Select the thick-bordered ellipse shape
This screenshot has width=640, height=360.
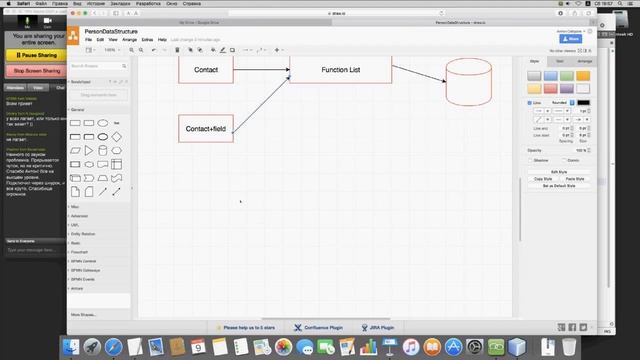point(103,137)
